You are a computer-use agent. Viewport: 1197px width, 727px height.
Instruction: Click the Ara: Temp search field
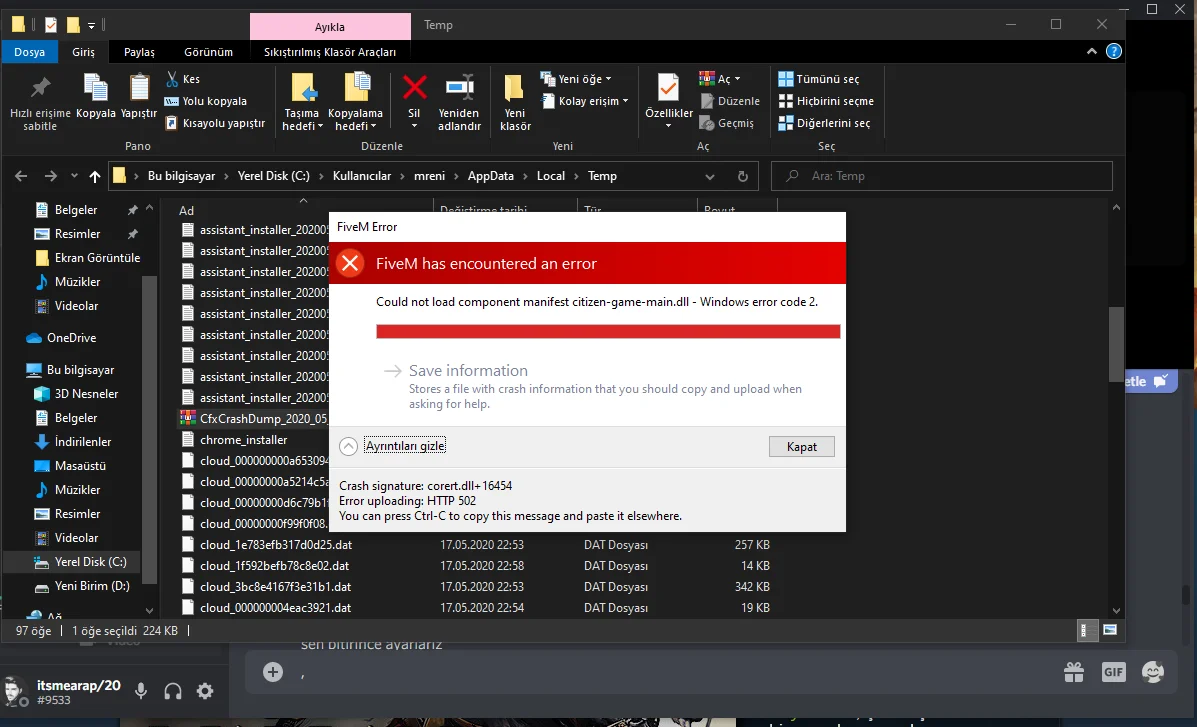[942, 176]
